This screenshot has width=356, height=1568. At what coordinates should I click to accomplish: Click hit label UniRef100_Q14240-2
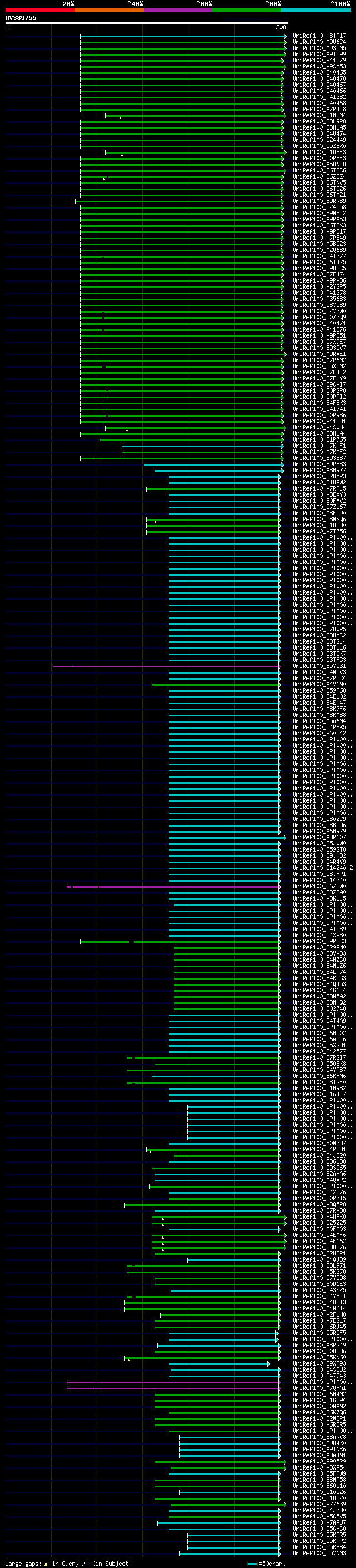[323, 868]
